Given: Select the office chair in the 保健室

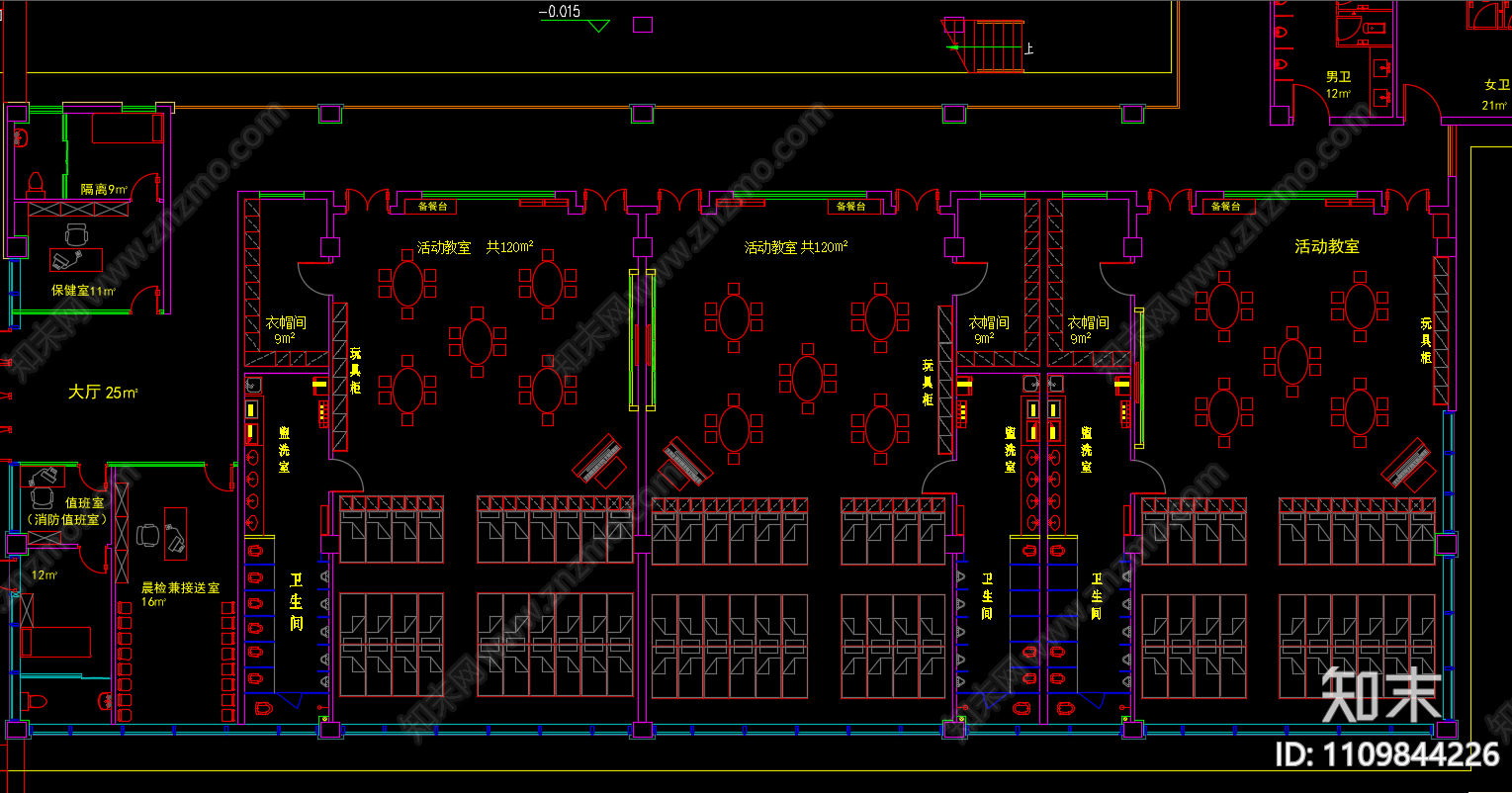Looking at the screenshot, I should point(77,235).
